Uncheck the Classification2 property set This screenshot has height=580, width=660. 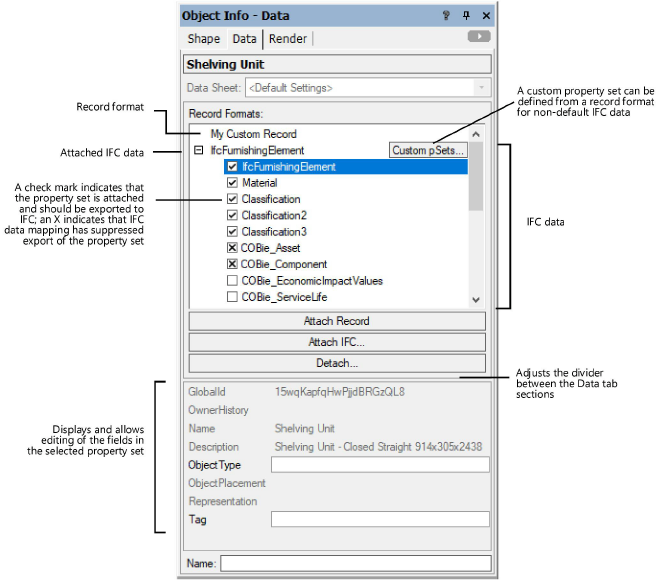(232, 215)
